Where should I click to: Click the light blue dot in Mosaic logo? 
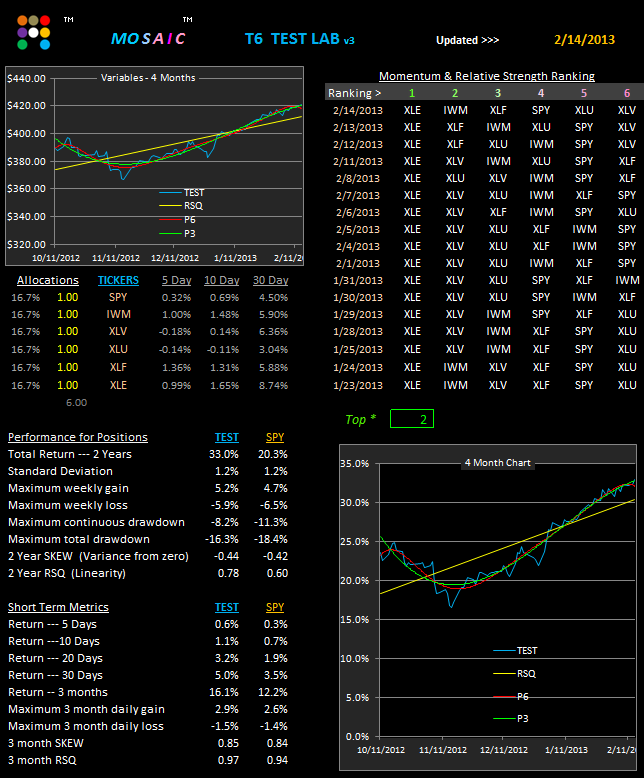45,45
